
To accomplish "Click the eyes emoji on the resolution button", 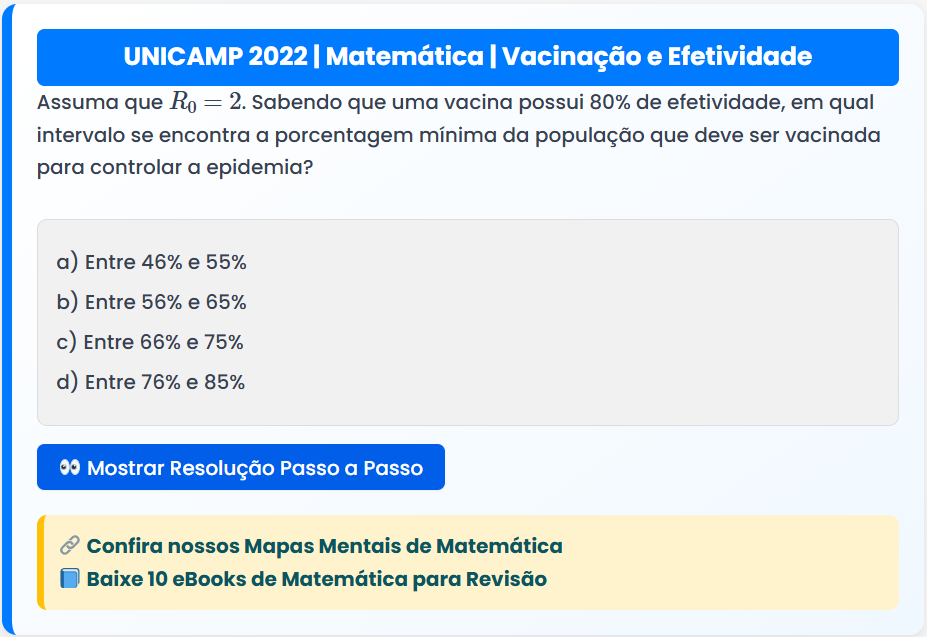I will coord(69,468).
